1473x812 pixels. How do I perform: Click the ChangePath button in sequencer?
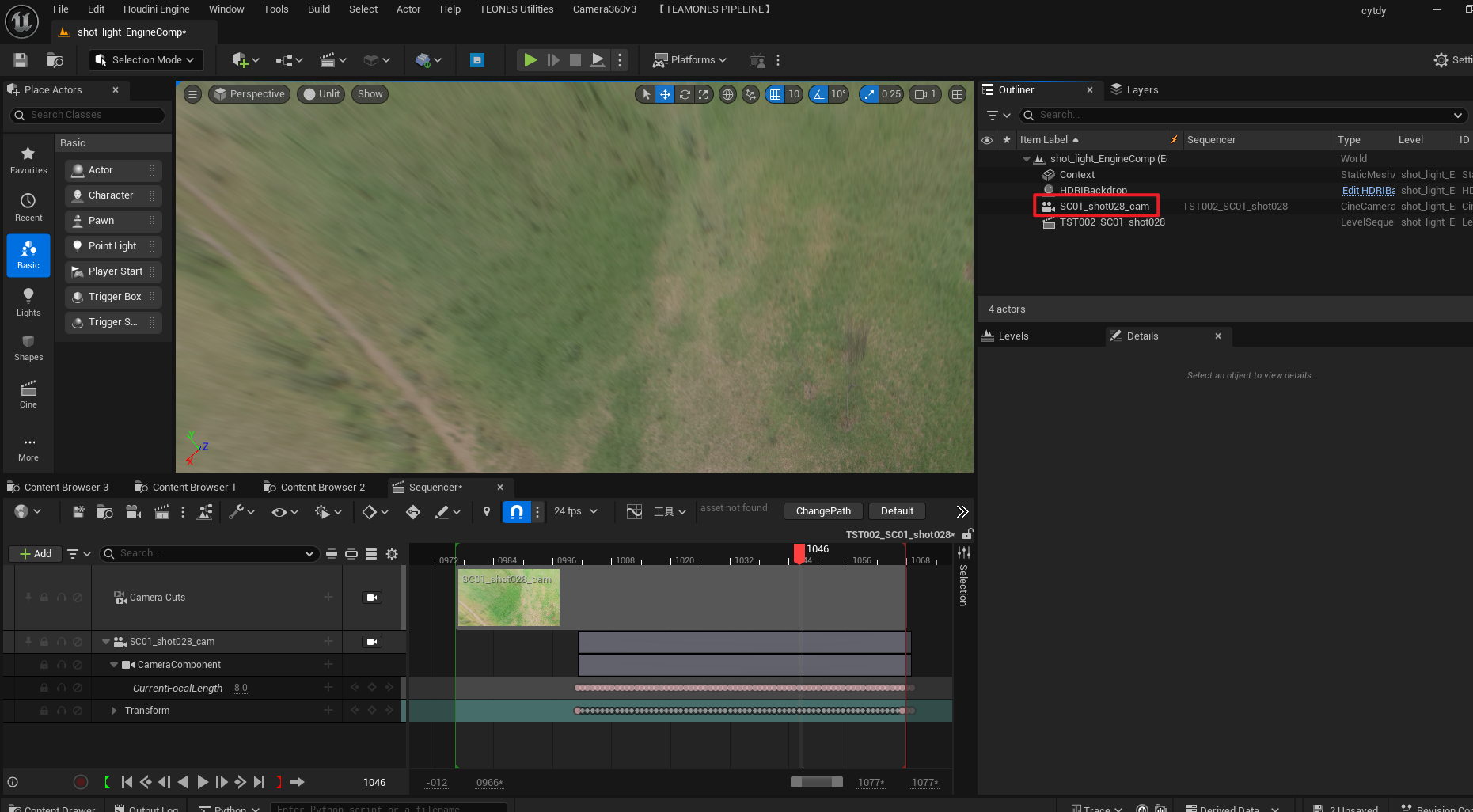[823, 511]
